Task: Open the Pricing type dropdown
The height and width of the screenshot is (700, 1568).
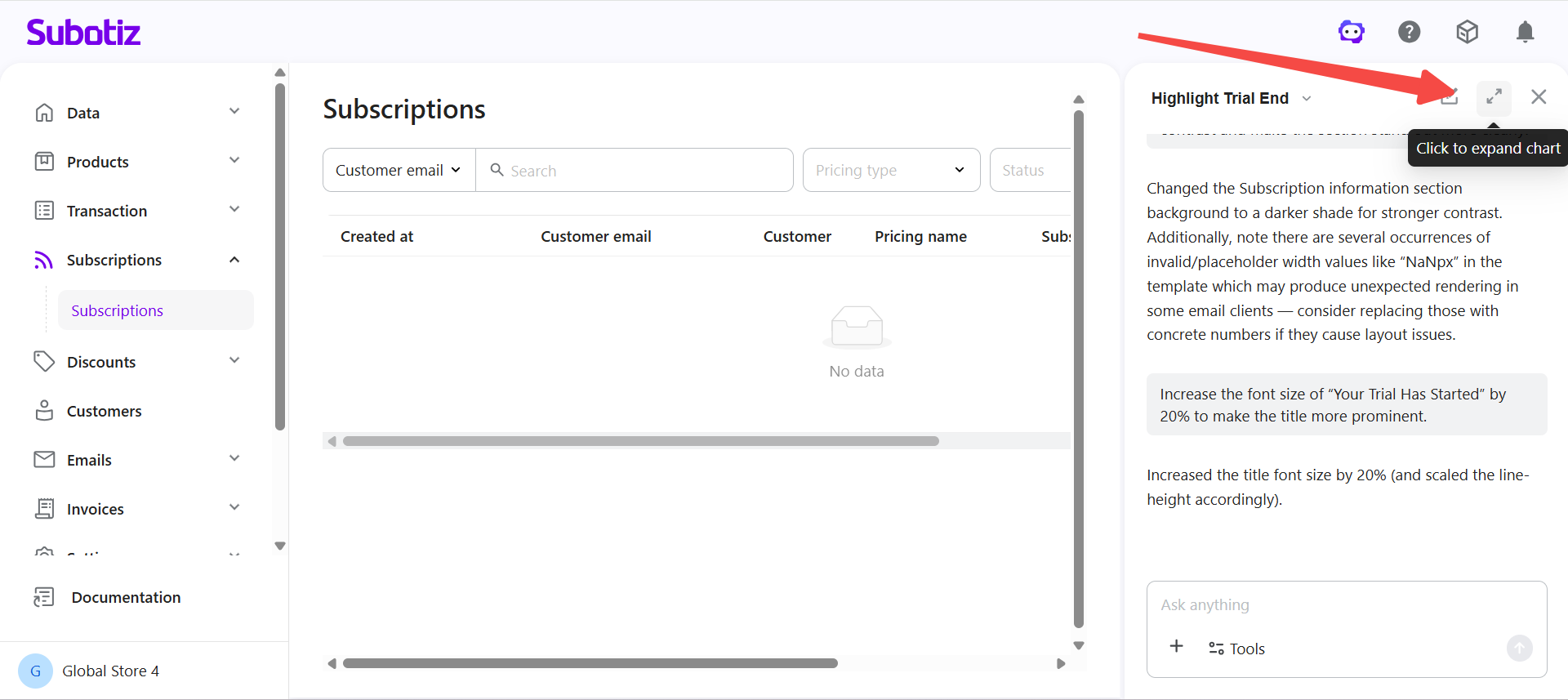Action: [x=890, y=170]
